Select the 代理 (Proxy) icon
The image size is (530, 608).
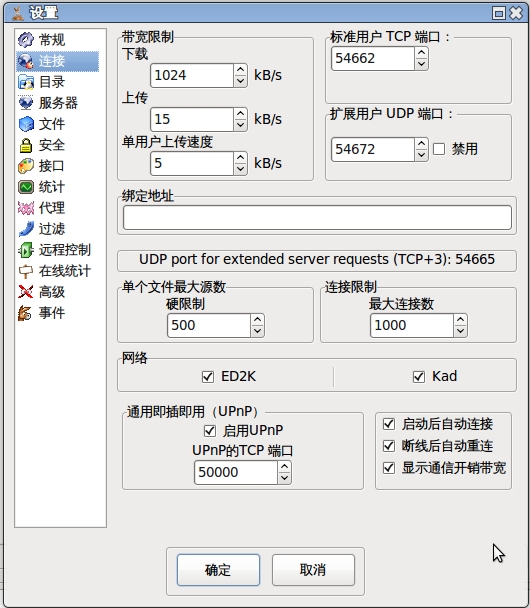[x=26, y=208]
